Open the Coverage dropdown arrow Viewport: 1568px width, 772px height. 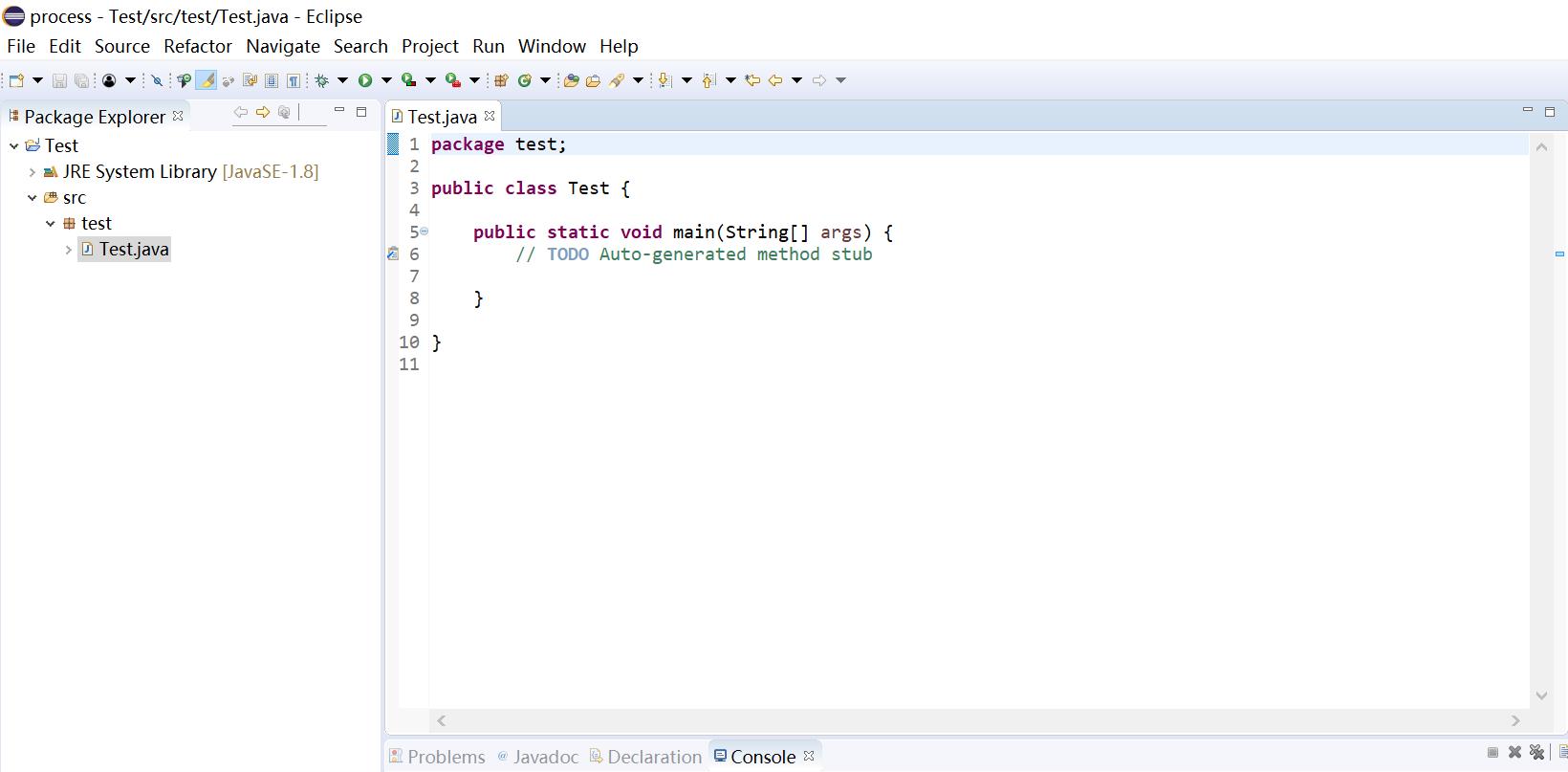pos(430,80)
